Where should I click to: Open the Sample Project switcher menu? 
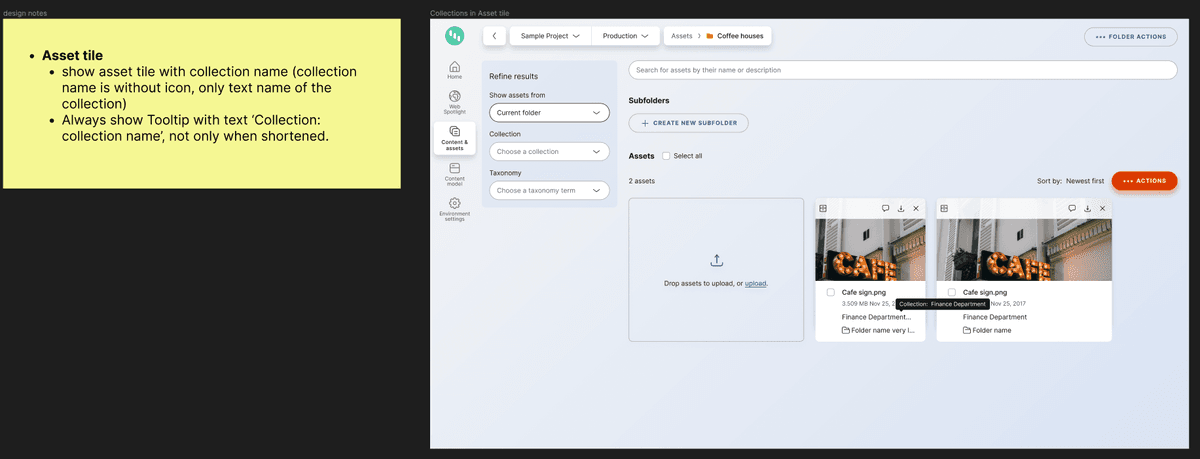[x=550, y=36]
